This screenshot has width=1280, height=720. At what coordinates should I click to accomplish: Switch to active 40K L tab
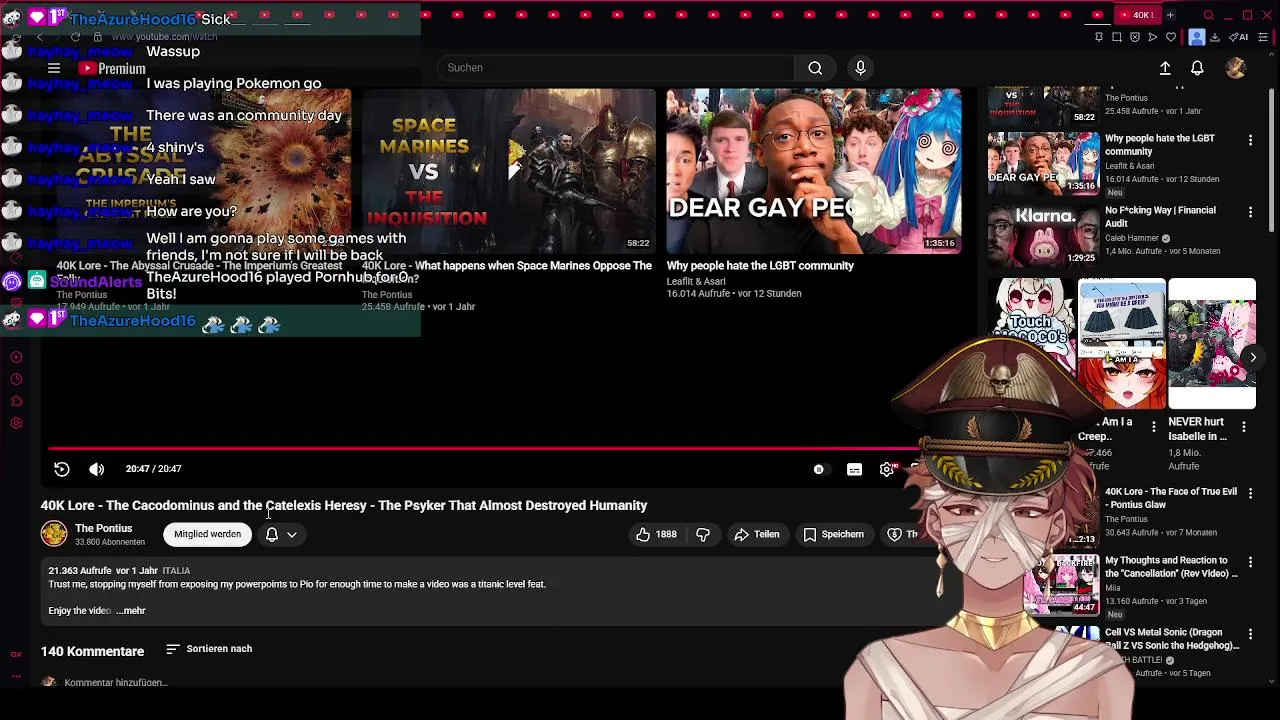pyautogui.click(x=1138, y=15)
